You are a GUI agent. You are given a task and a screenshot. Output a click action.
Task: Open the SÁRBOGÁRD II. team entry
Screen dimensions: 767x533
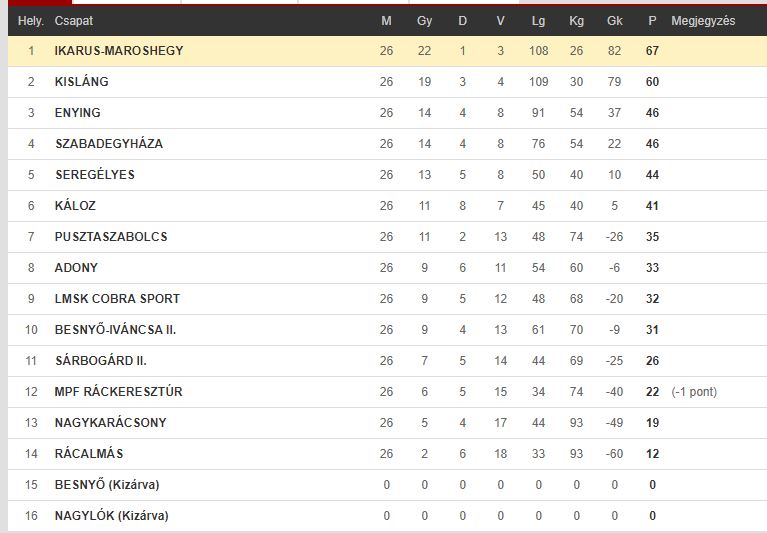pyautogui.click(x=101, y=361)
